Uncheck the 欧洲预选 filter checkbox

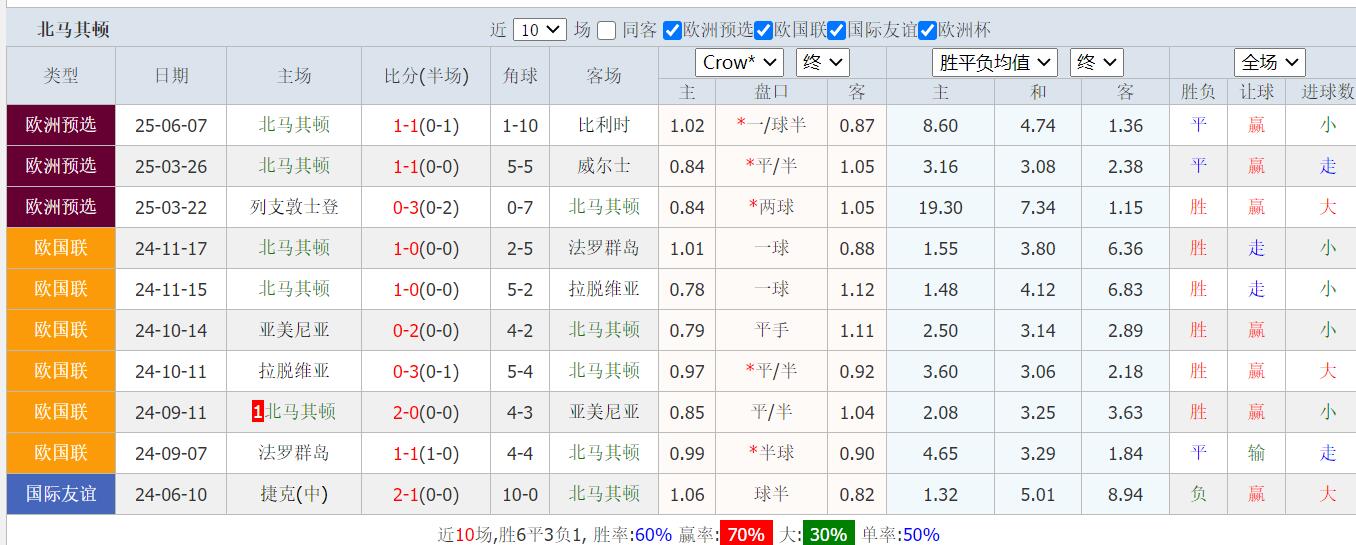672,30
